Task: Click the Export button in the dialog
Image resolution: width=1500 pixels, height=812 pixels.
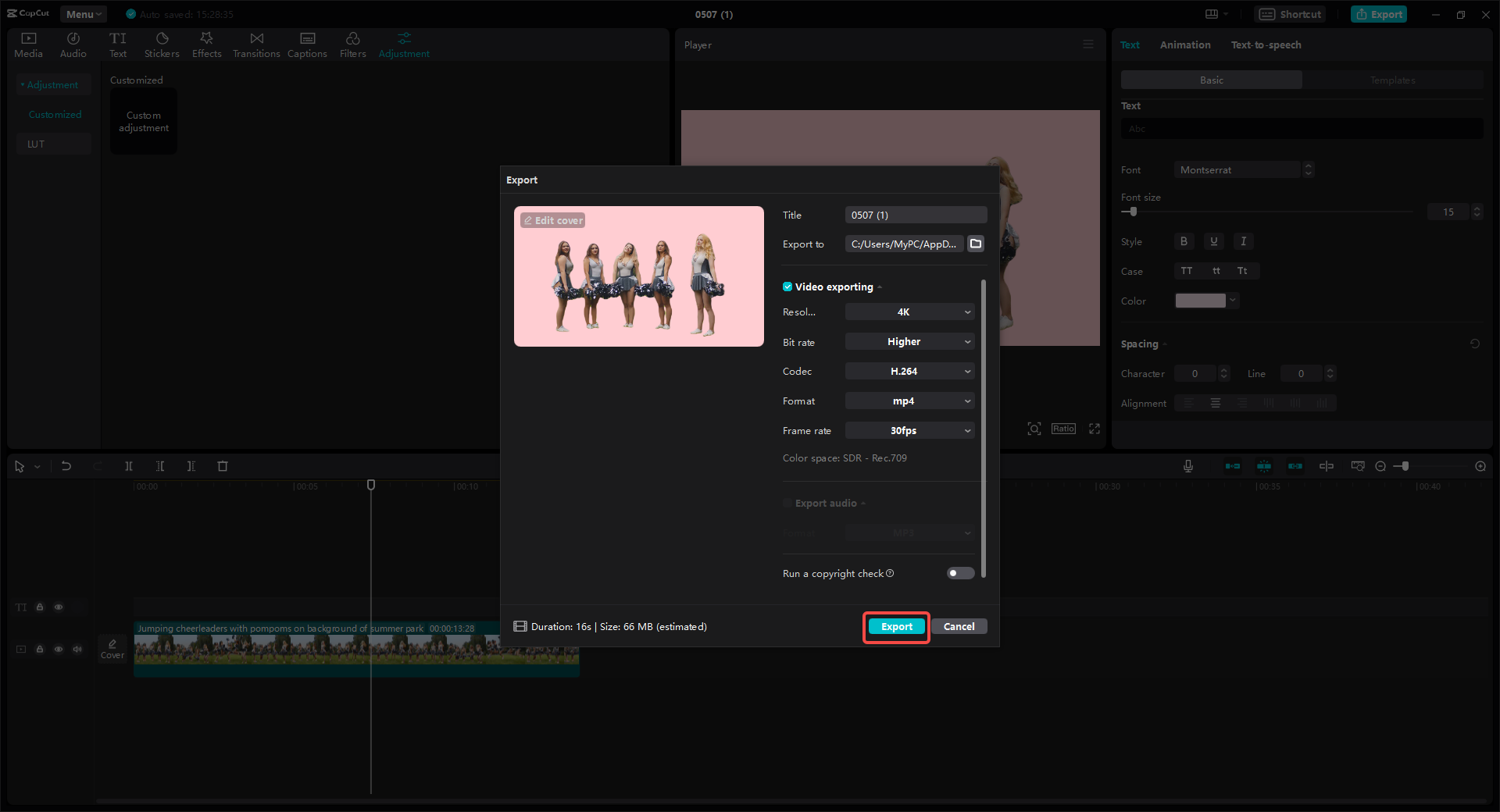Action: point(895,626)
